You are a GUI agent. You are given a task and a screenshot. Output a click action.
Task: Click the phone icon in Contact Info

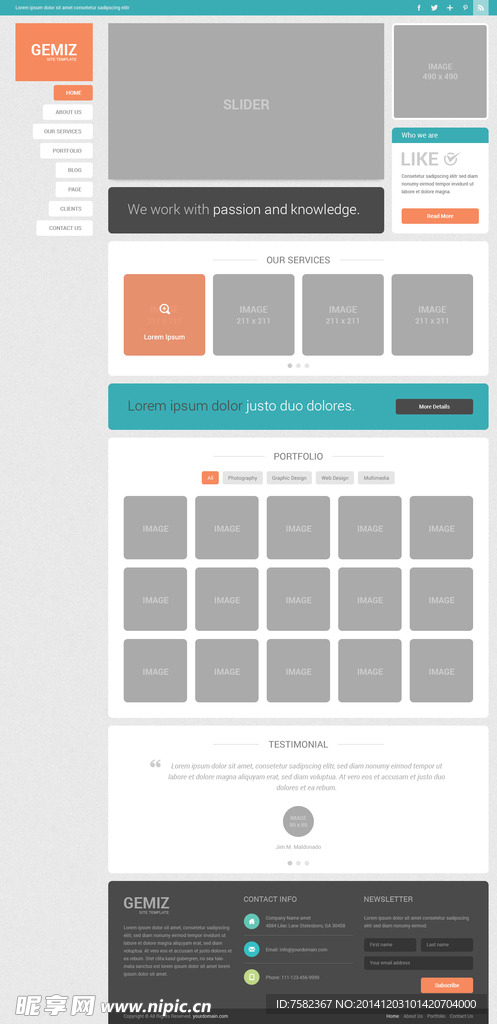pos(251,977)
